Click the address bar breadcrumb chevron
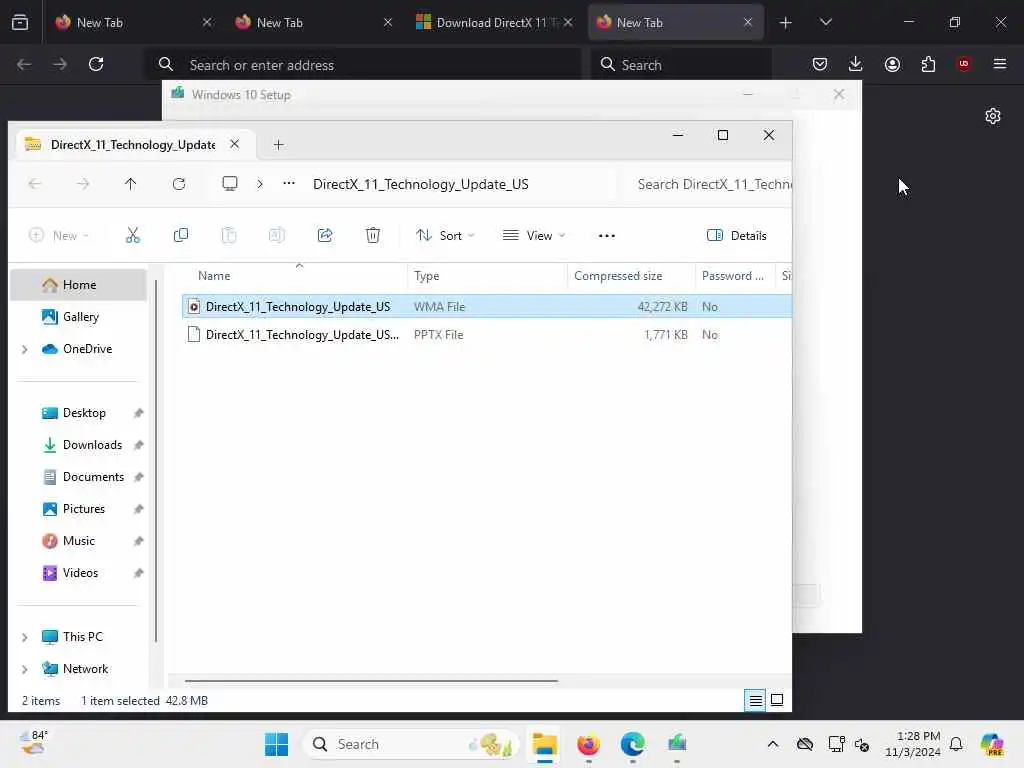The height and width of the screenshot is (768, 1024). (260, 184)
